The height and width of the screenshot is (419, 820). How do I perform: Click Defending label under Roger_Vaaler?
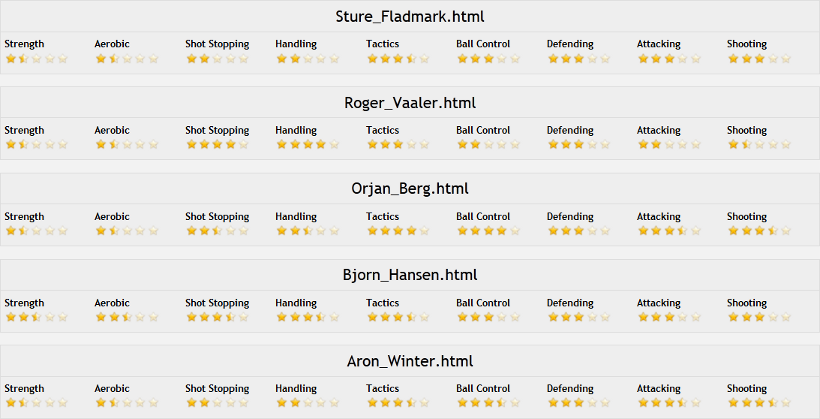[x=570, y=130]
